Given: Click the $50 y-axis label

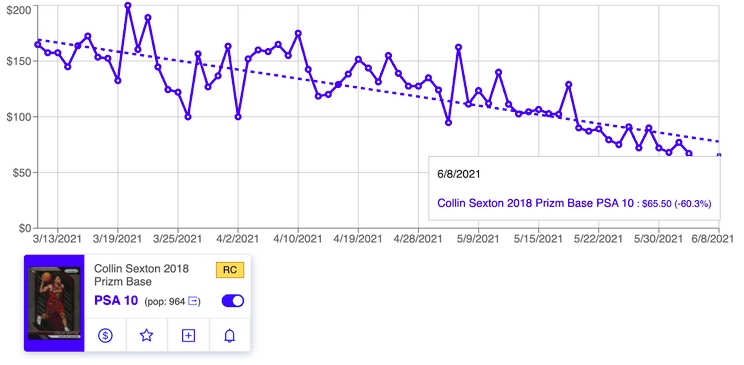Looking at the screenshot, I should click(22, 172).
